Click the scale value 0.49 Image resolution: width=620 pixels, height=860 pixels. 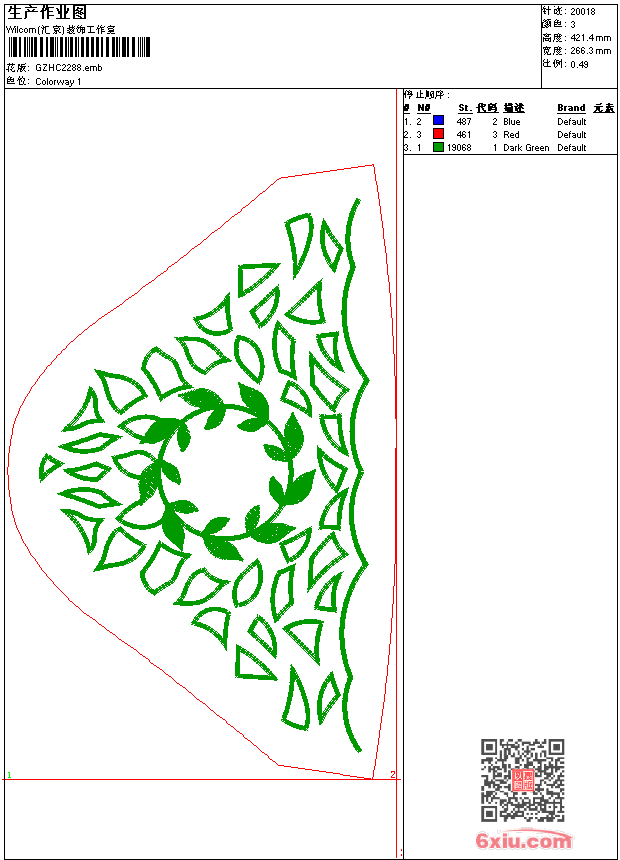pyautogui.click(x=579, y=65)
